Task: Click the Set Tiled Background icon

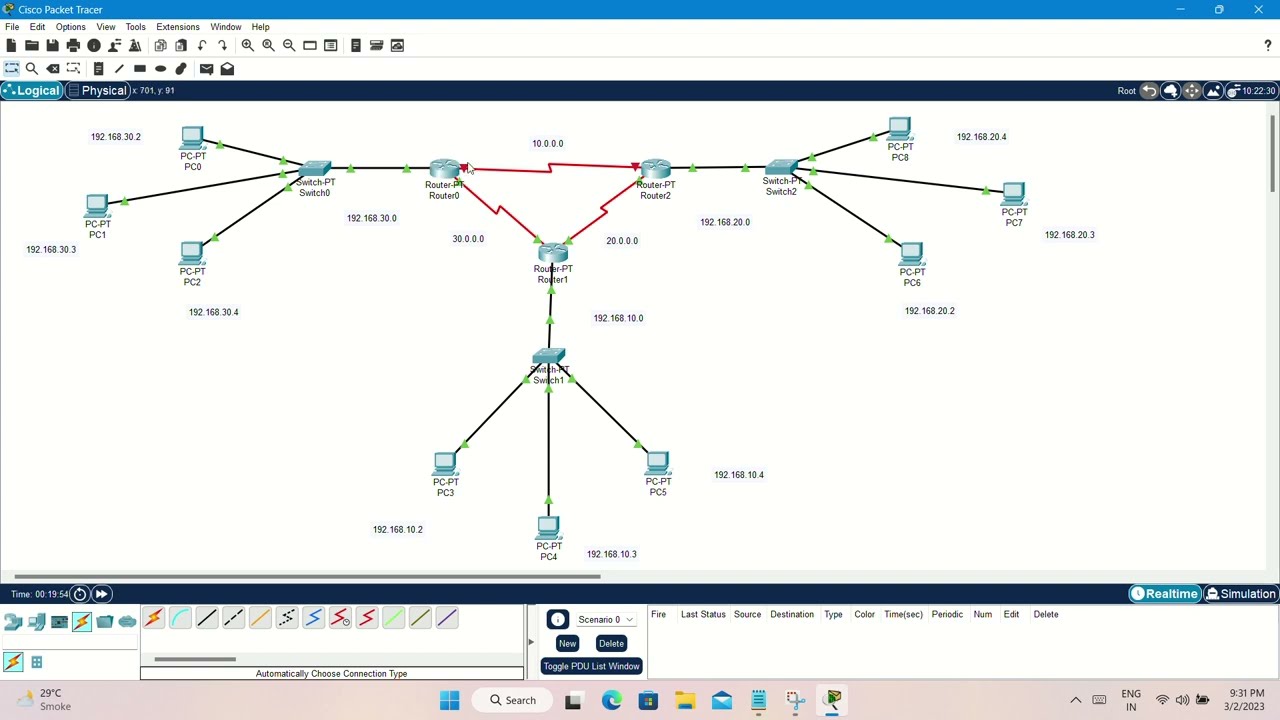Action: pyautogui.click(x=1213, y=91)
